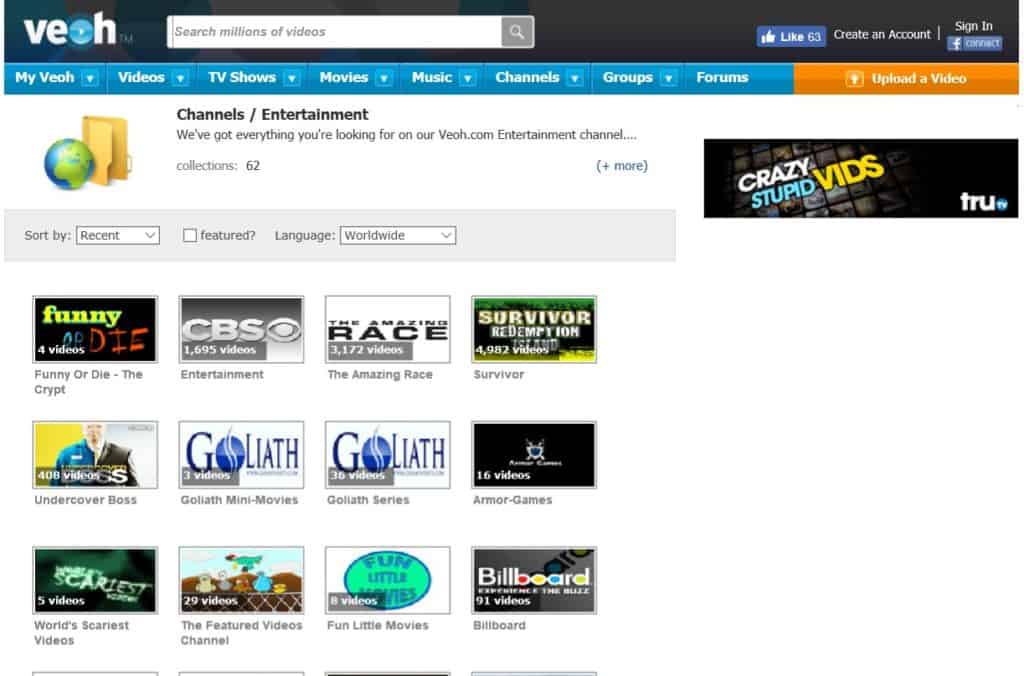This screenshot has height=676, width=1024.
Task: Open The Featured Videos Channel thumbnail
Action: 242,580
